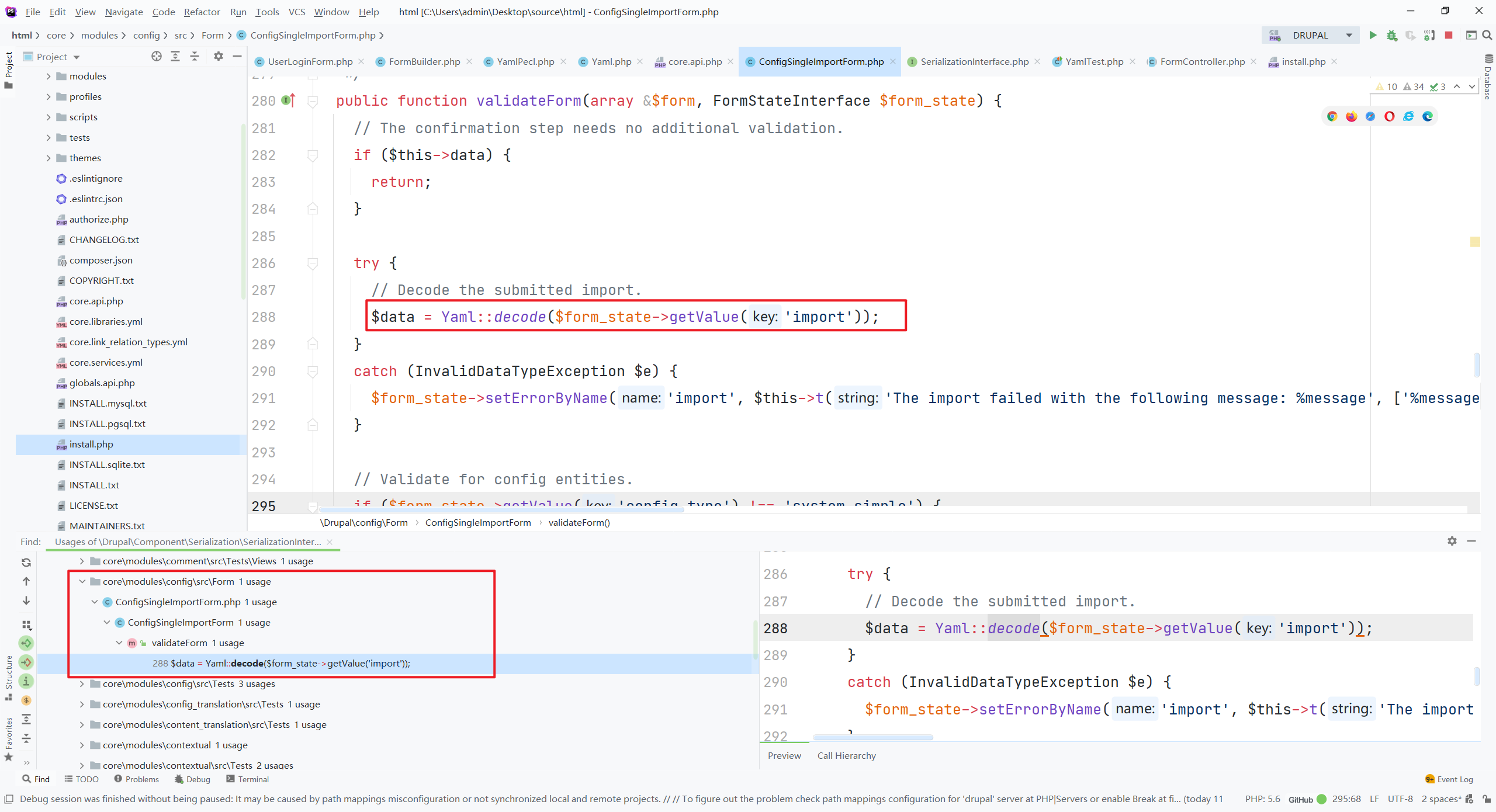Collapse all in the Project panel
The height and width of the screenshot is (812, 1496).
[x=195, y=56]
